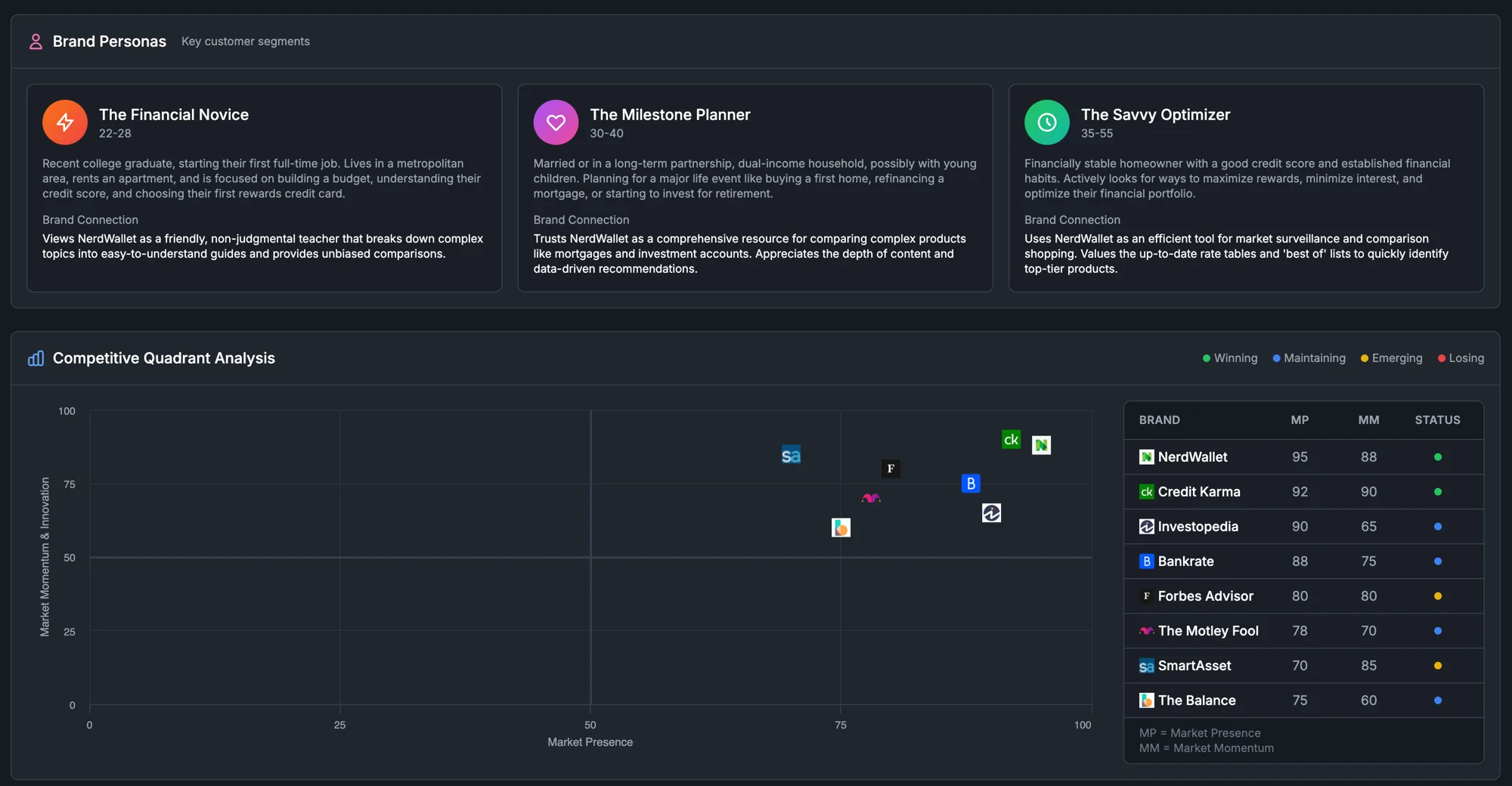Select the Forbes Advisor marker on the plot
Viewport: 1512px width, 786px height.
(x=891, y=469)
